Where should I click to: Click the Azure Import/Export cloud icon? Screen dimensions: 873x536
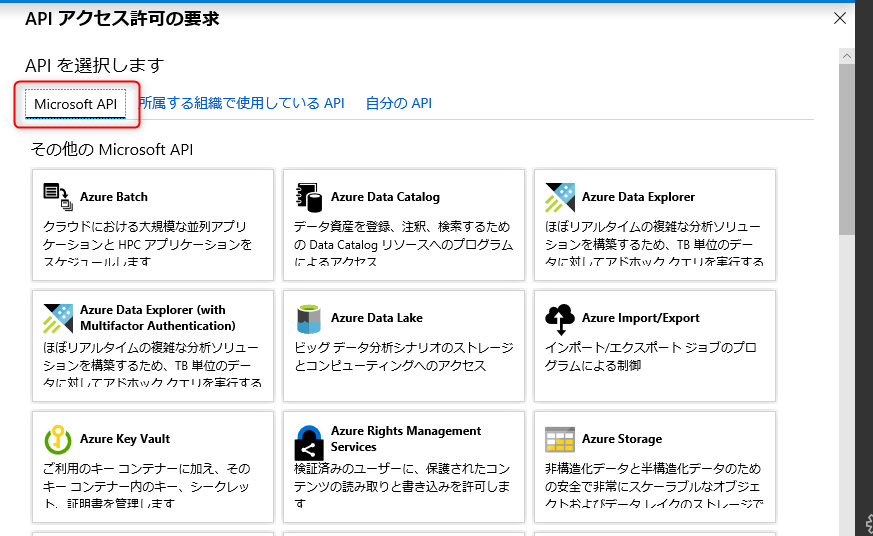click(x=560, y=318)
